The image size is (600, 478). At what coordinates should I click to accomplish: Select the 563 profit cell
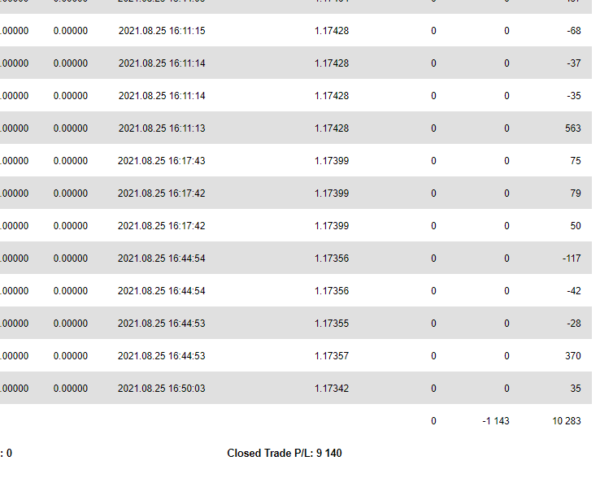[573, 128]
